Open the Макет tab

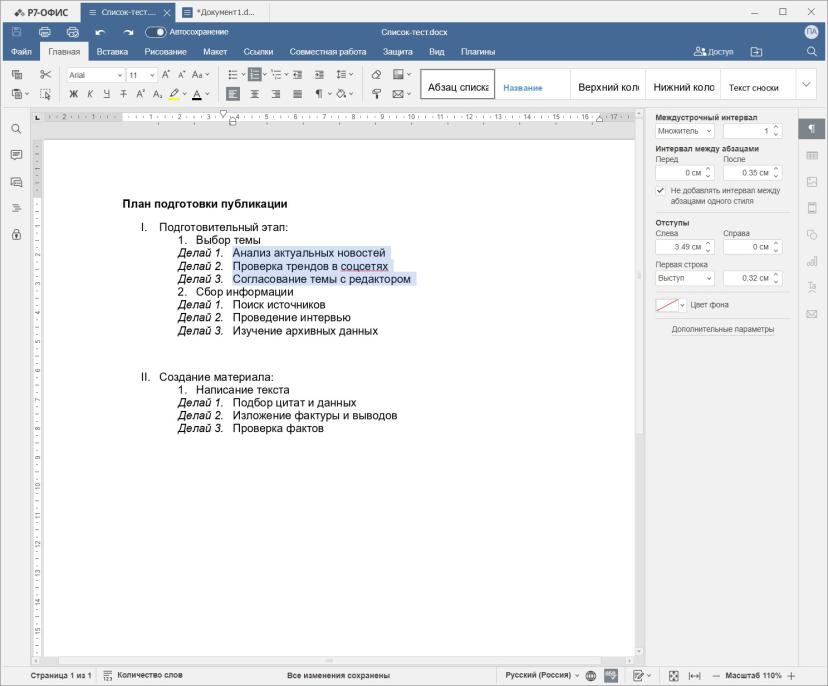(215, 52)
